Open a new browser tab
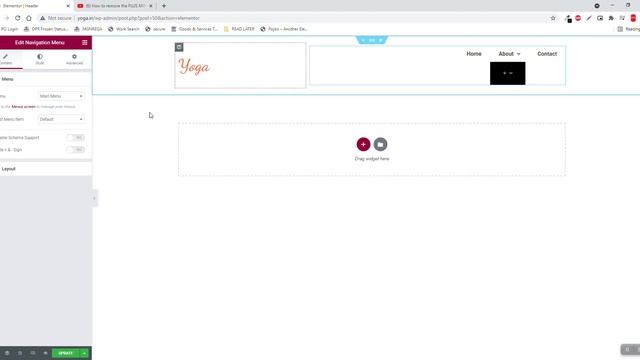The width and height of the screenshot is (640, 360). [x=164, y=6]
